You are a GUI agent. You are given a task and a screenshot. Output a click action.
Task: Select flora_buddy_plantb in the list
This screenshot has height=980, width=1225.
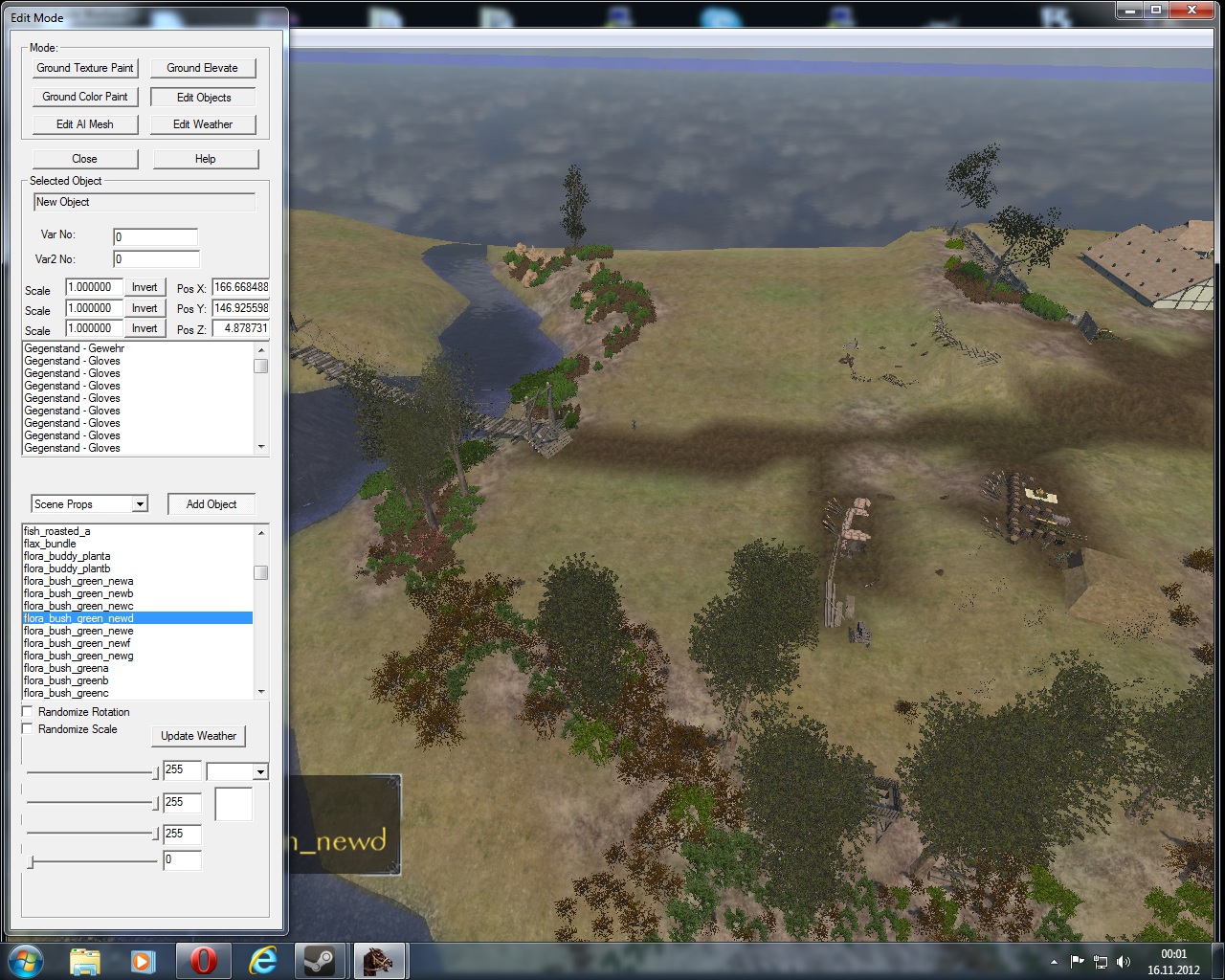coord(138,568)
